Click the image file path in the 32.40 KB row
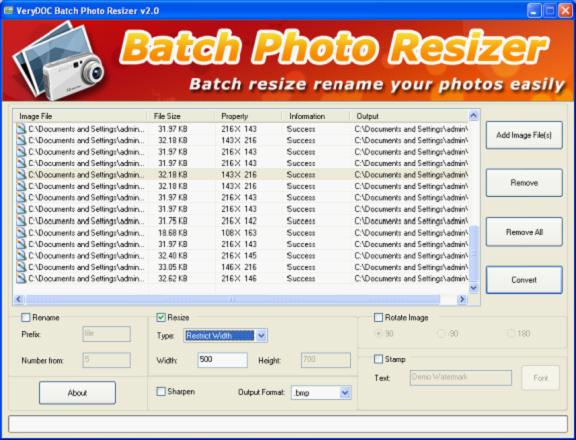Screen dimensions: 576x440 86,255
